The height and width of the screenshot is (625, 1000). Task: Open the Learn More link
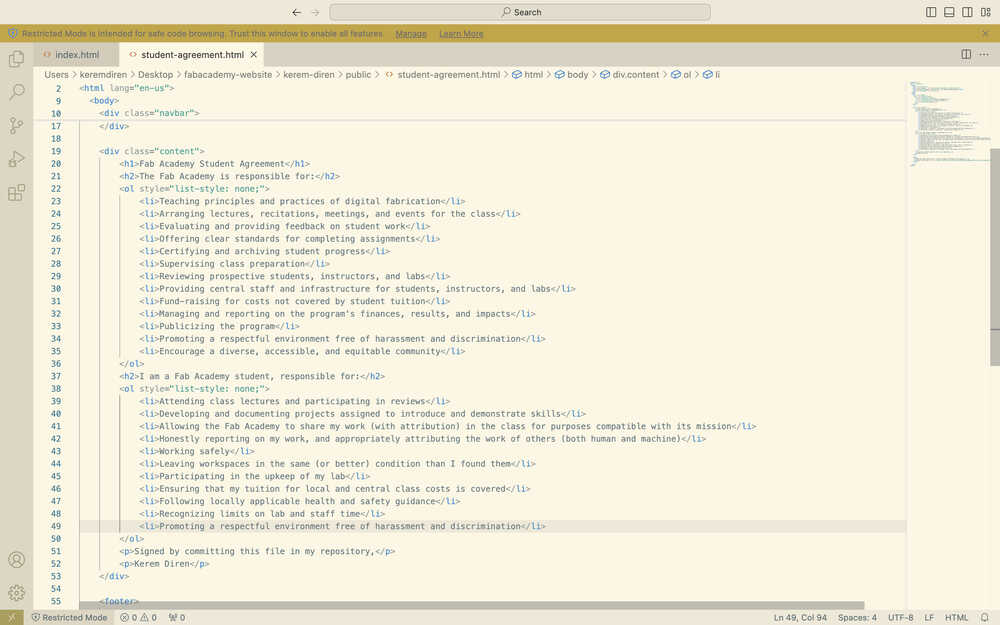click(461, 34)
